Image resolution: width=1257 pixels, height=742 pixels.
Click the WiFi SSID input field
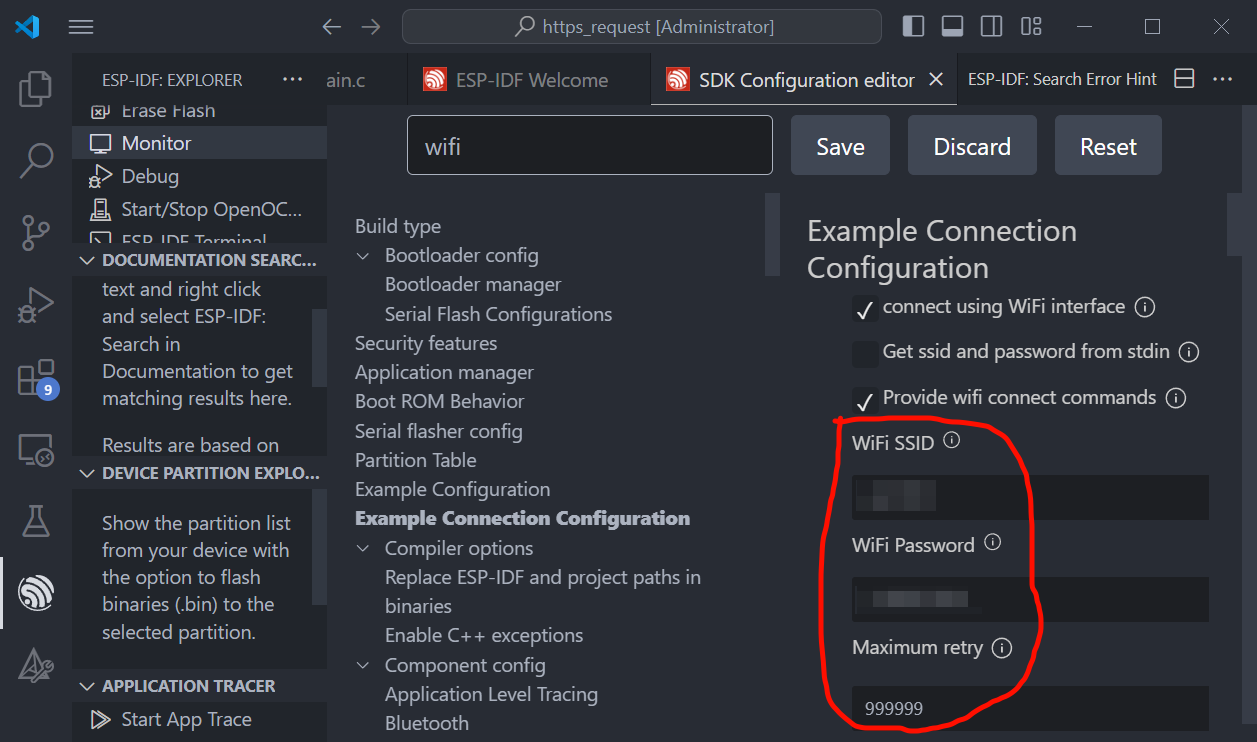(x=1030, y=497)
